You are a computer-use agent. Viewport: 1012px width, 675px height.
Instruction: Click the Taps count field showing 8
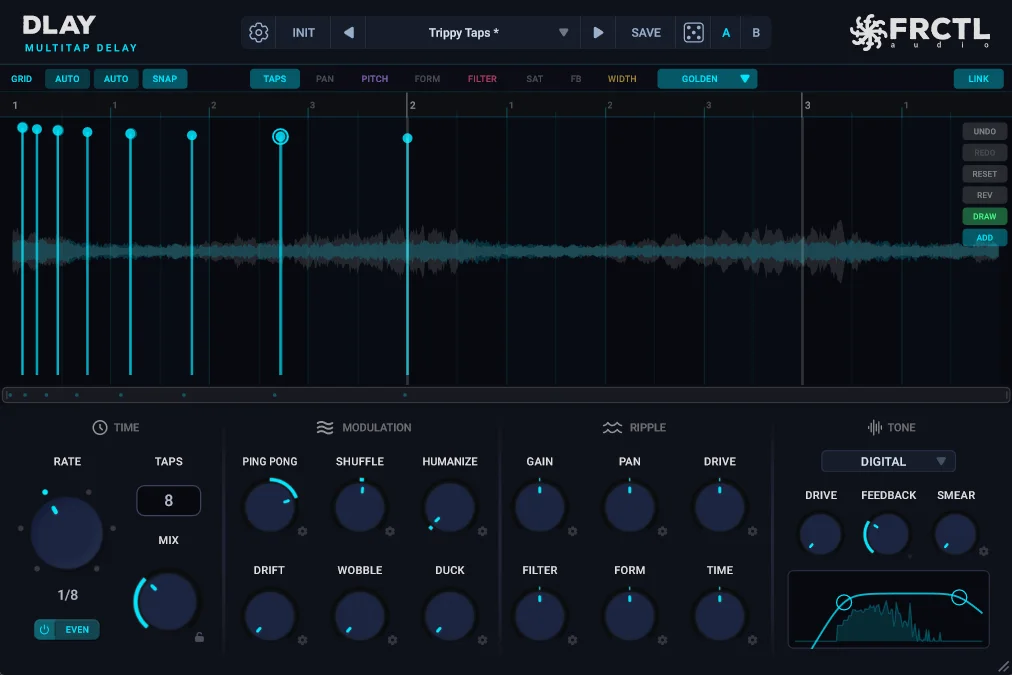pyautogui.click(x=168, y=500)
